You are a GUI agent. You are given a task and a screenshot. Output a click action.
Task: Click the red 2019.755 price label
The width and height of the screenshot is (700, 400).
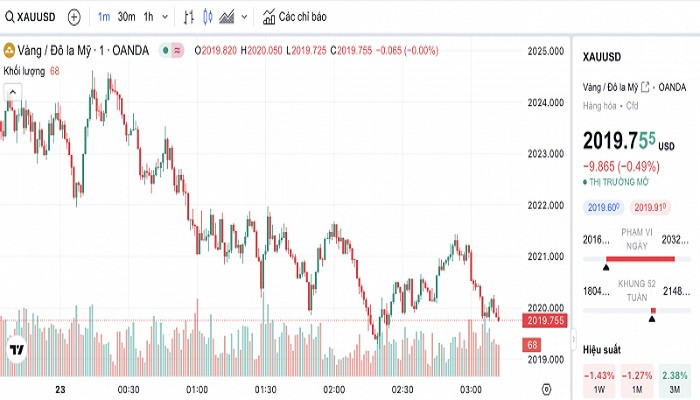point(546,320)
